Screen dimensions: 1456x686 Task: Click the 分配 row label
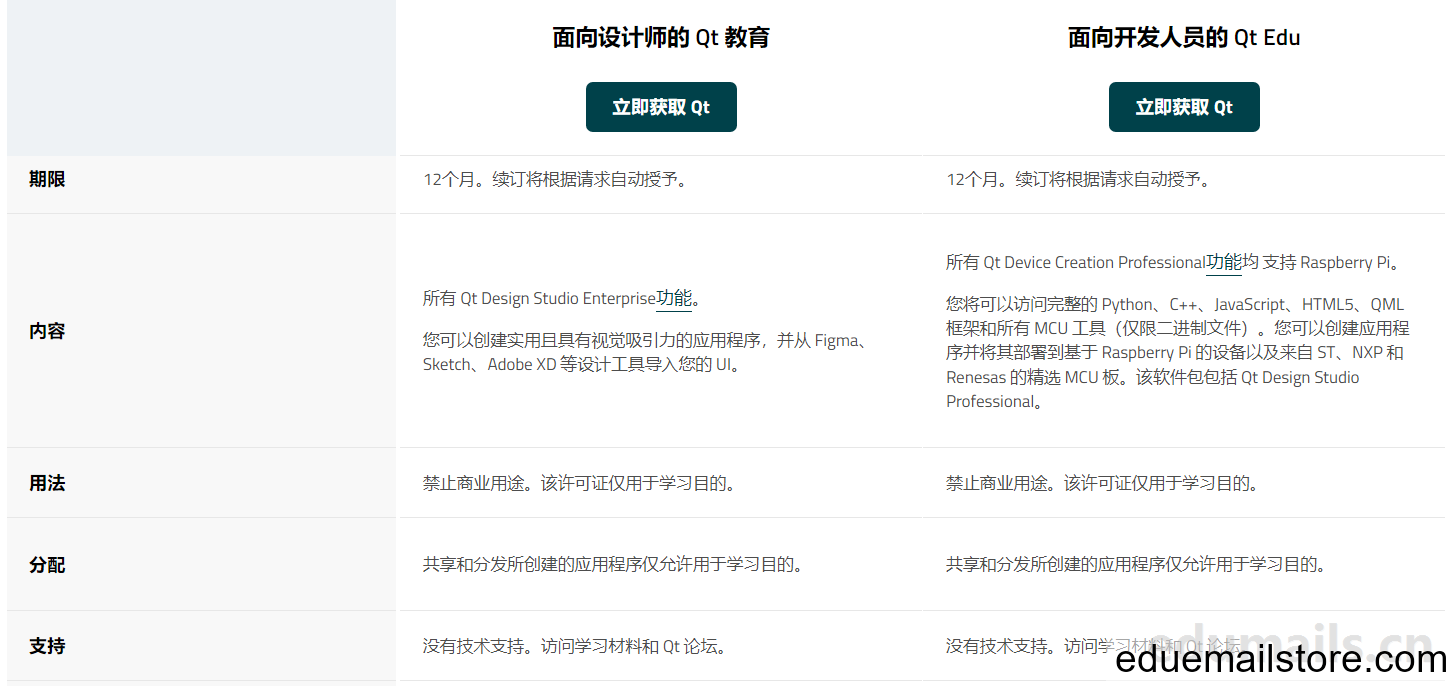pos(47,565)
